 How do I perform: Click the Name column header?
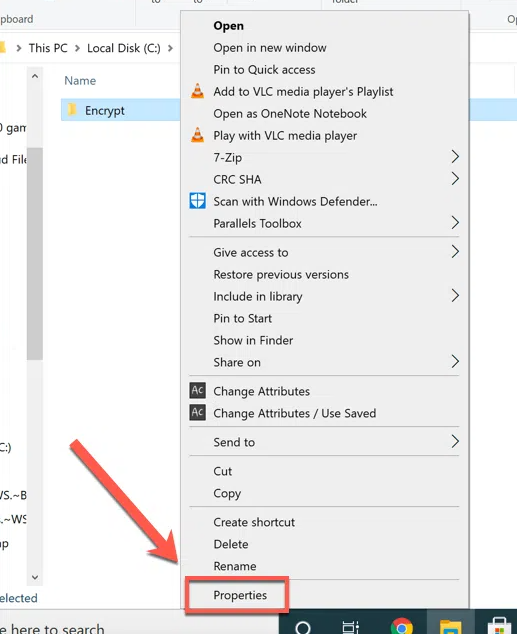80,80
